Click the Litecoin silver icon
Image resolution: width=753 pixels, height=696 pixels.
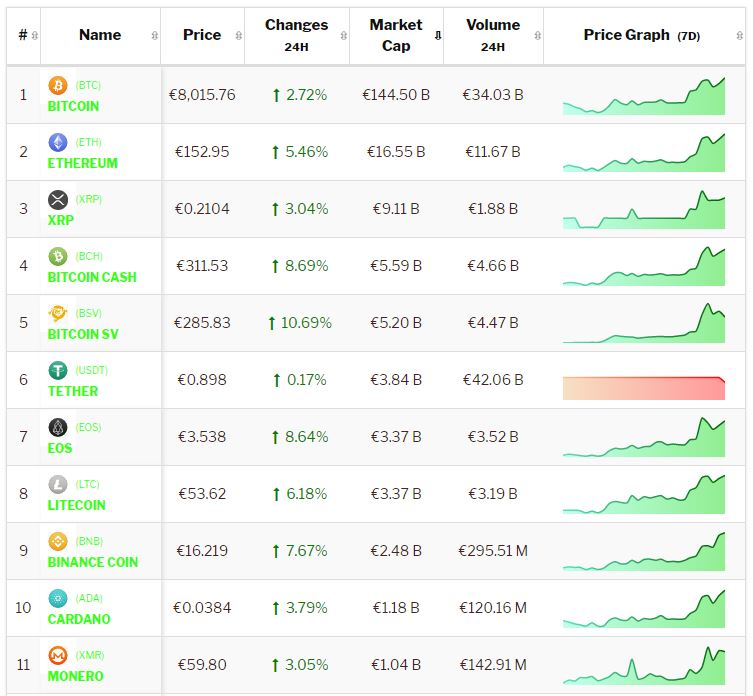(58, 485)
